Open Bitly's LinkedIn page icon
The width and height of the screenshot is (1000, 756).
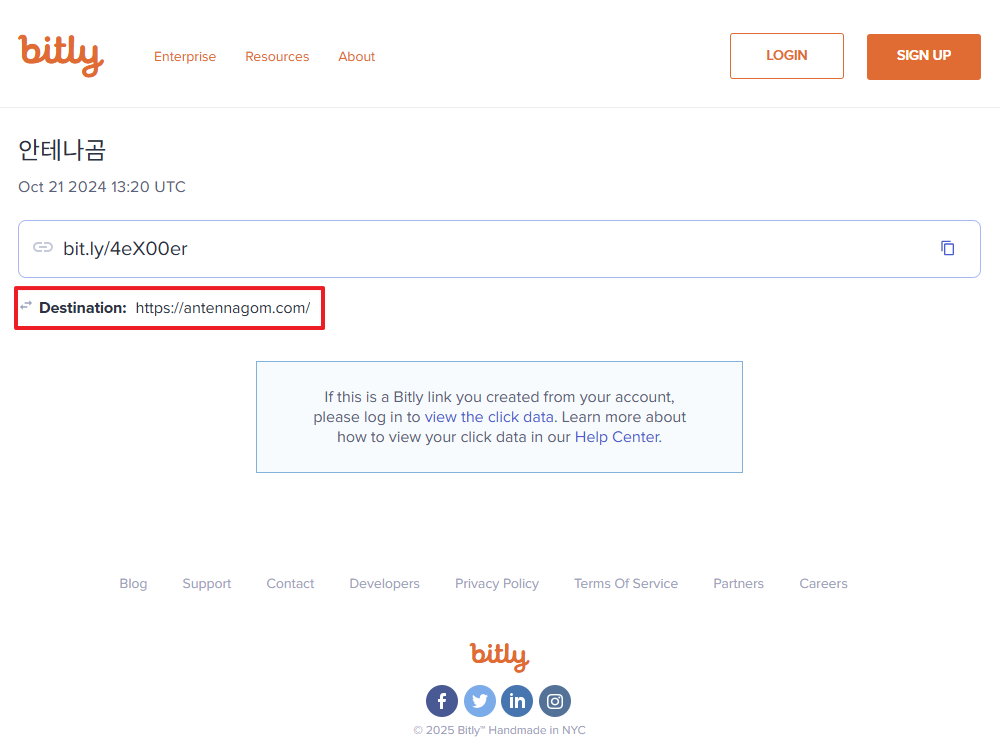click(x=517, y=701)
